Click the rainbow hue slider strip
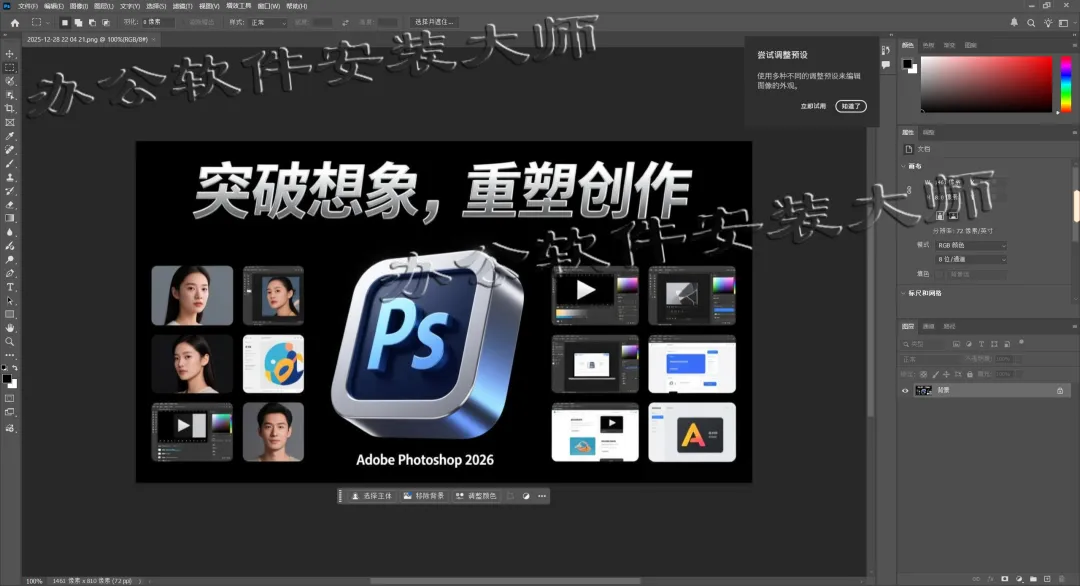 click(1066, 84)
